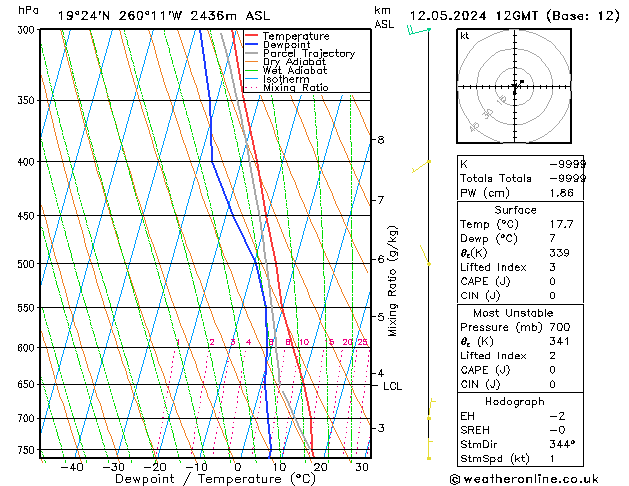Click the Wet Adiabat legend label
This screenshot has height=486, width=629.
pos(295,70)
